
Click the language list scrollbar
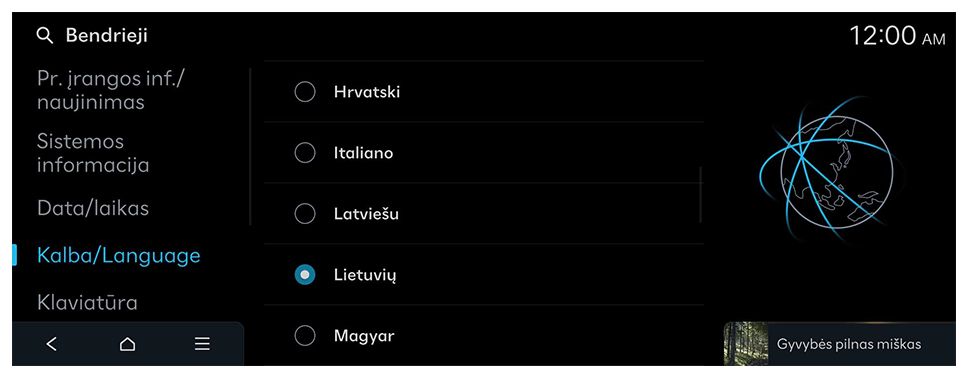coord(701,195)
